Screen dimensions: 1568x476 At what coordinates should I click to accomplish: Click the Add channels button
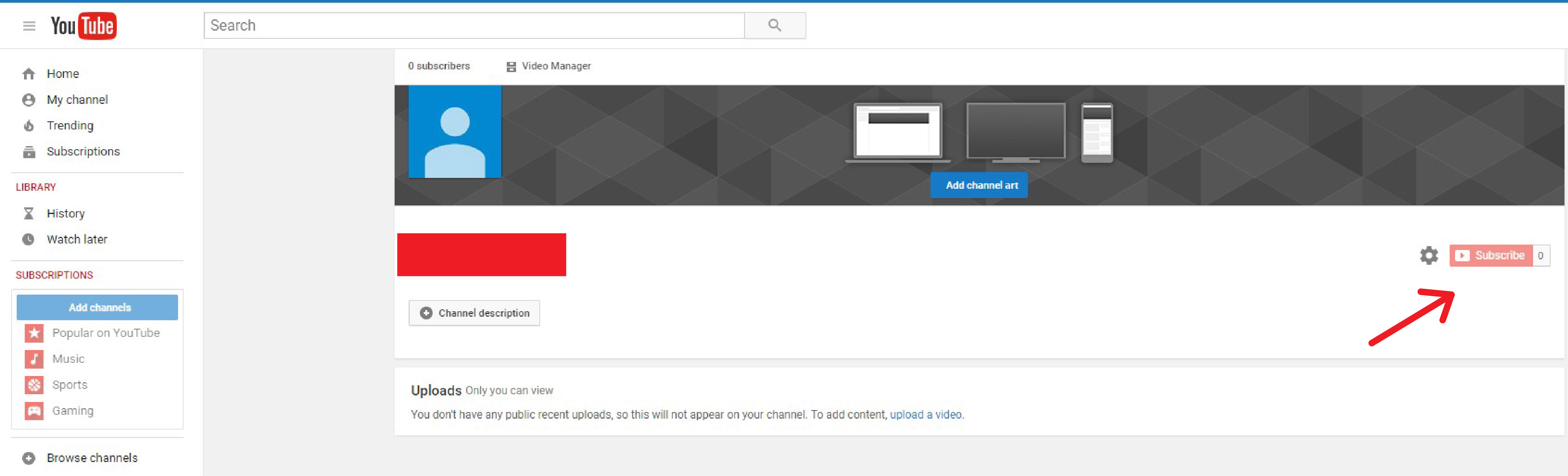[97, 308]
